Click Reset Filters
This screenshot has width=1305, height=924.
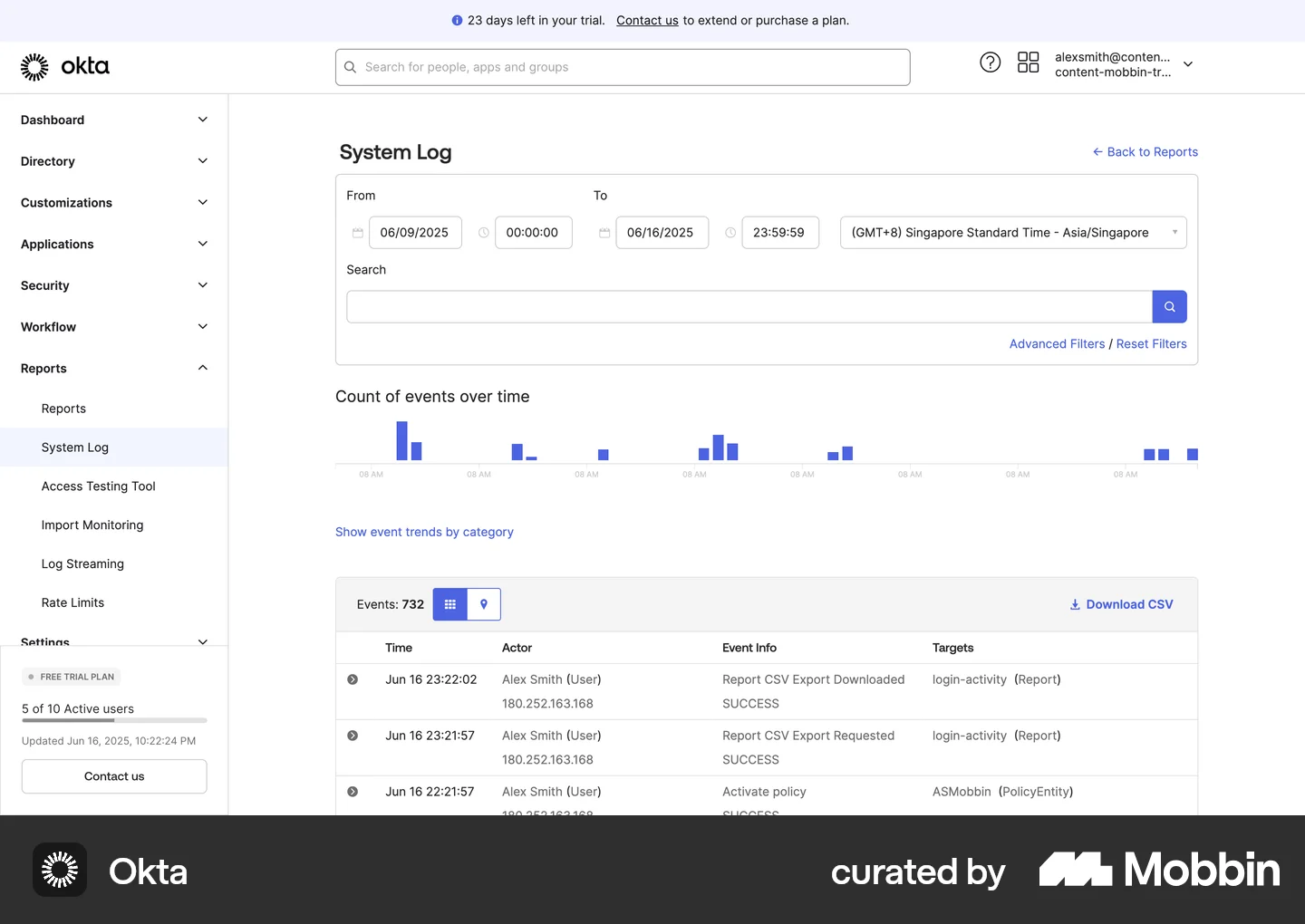[1151, 344]
